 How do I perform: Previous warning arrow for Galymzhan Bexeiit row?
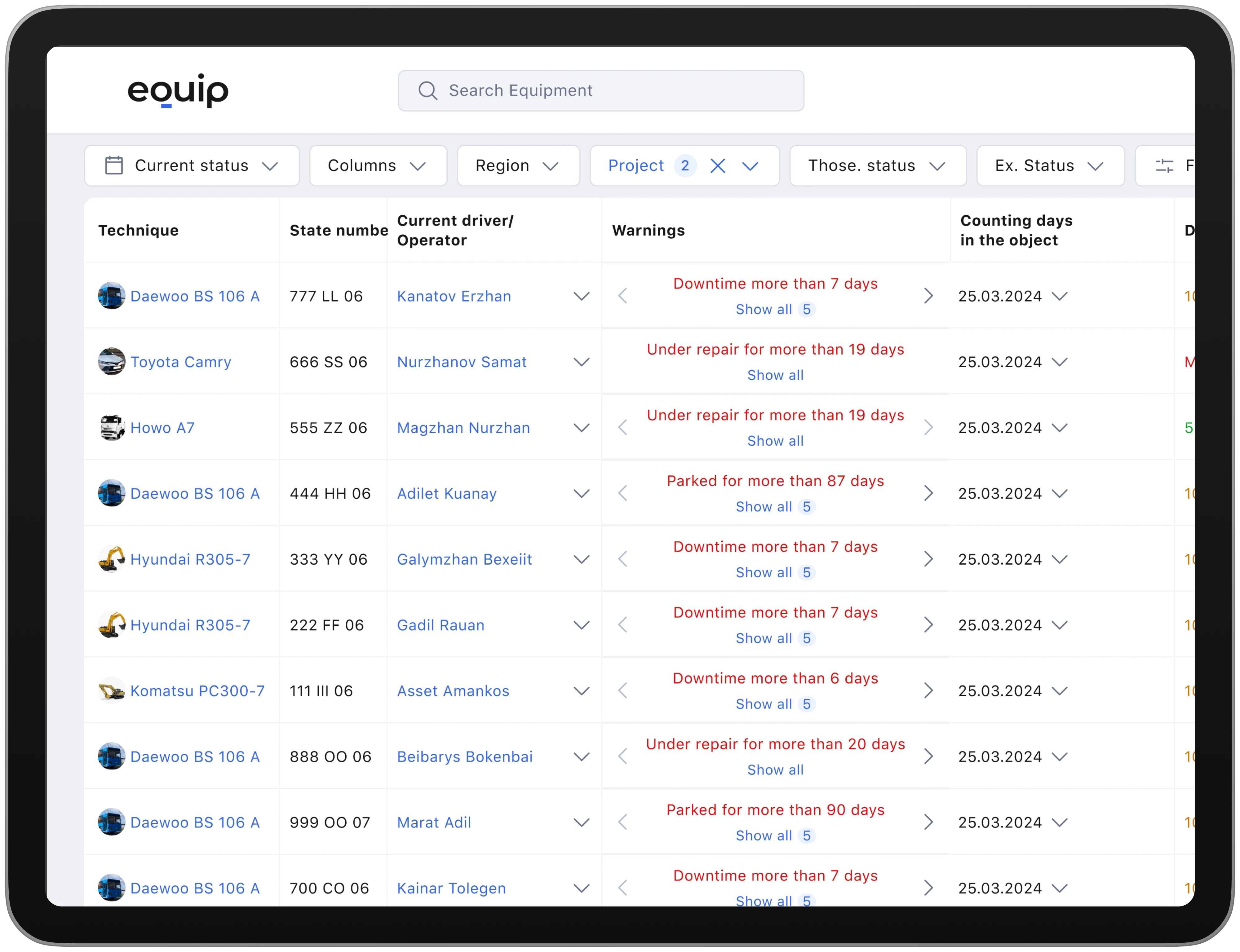pos(623,559)
